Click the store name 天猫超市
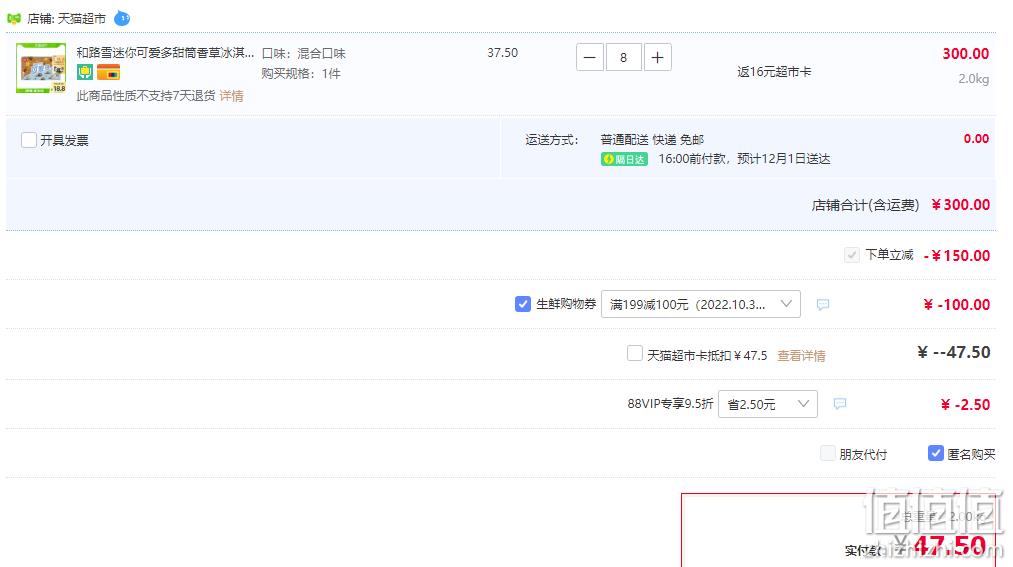The image size is (1013, 567). point(81,19)
